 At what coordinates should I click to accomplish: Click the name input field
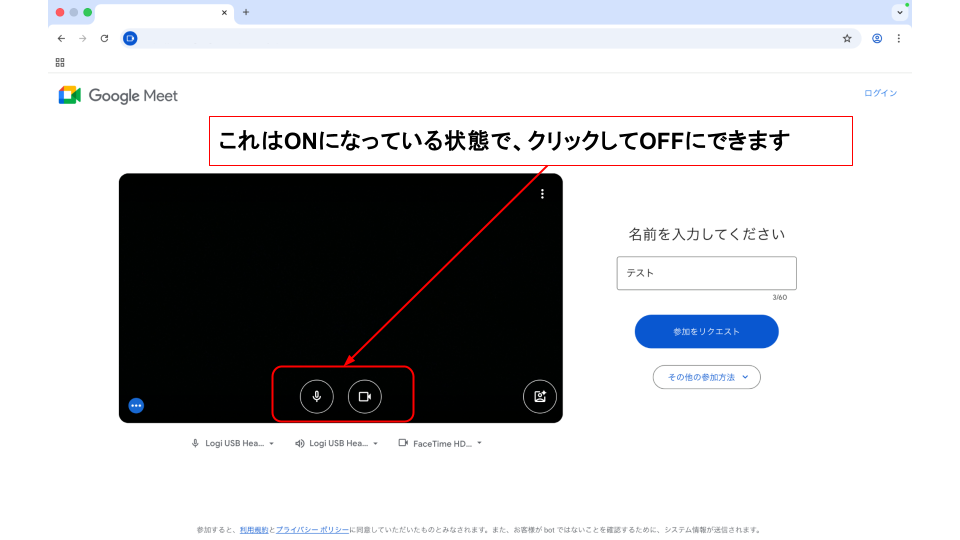tap(706, 273)
